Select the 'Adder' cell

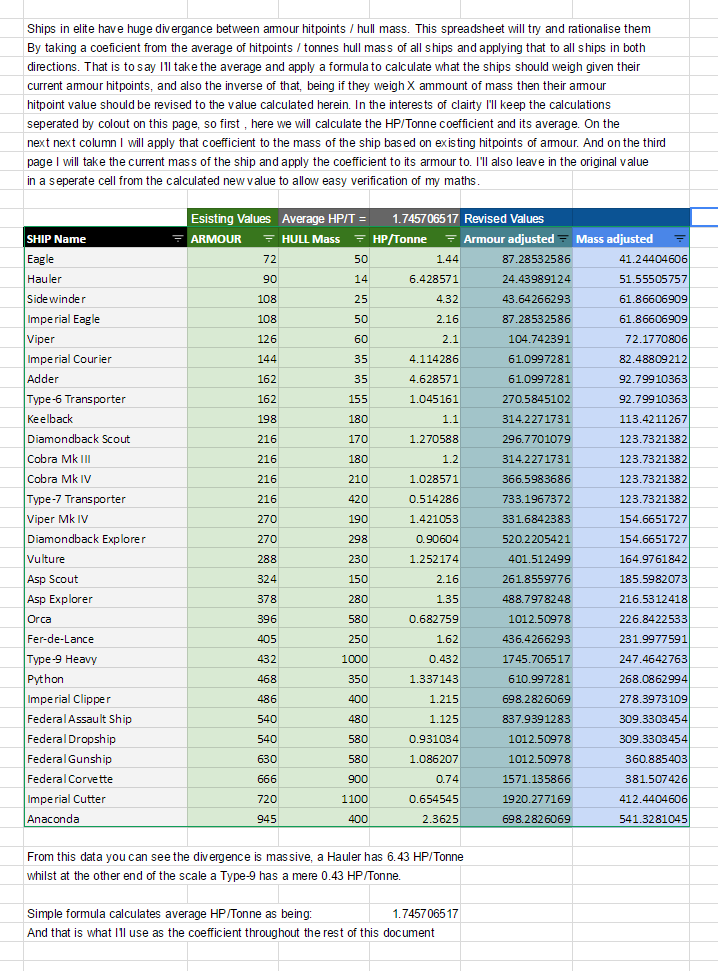[106, 379]
